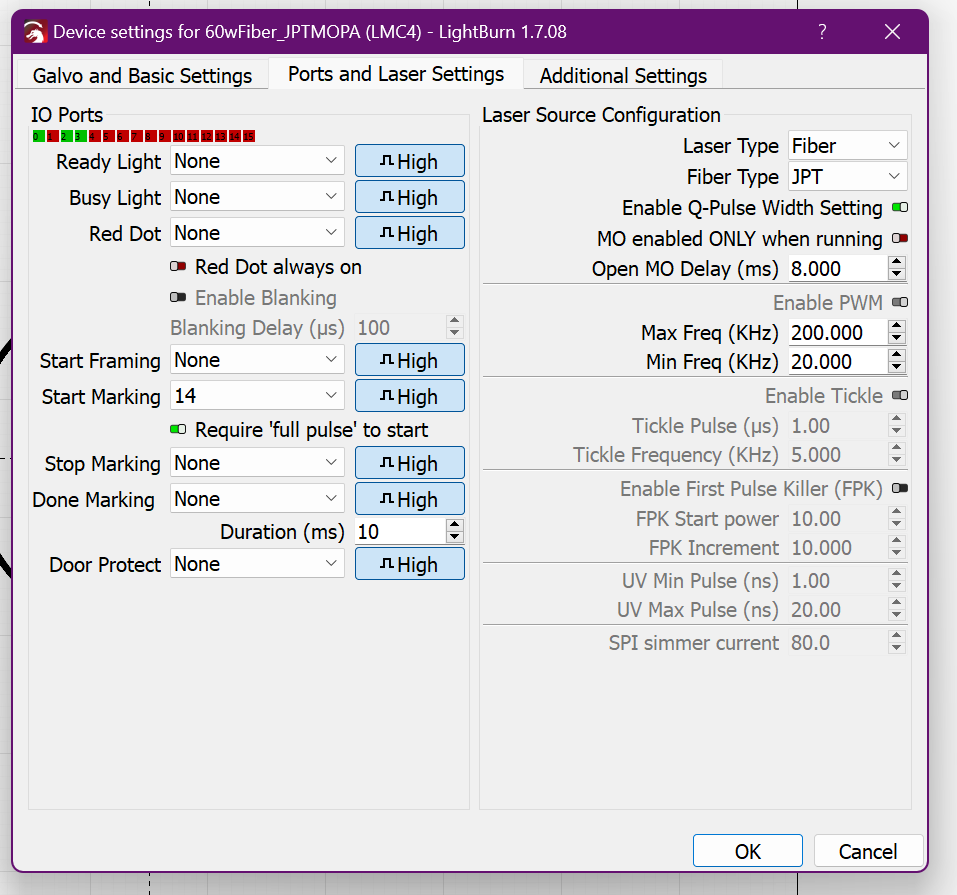Click the Tickle Pulse (µs) field
The image size is (957, 895).
pyautogui.click(x=839, y=426)
